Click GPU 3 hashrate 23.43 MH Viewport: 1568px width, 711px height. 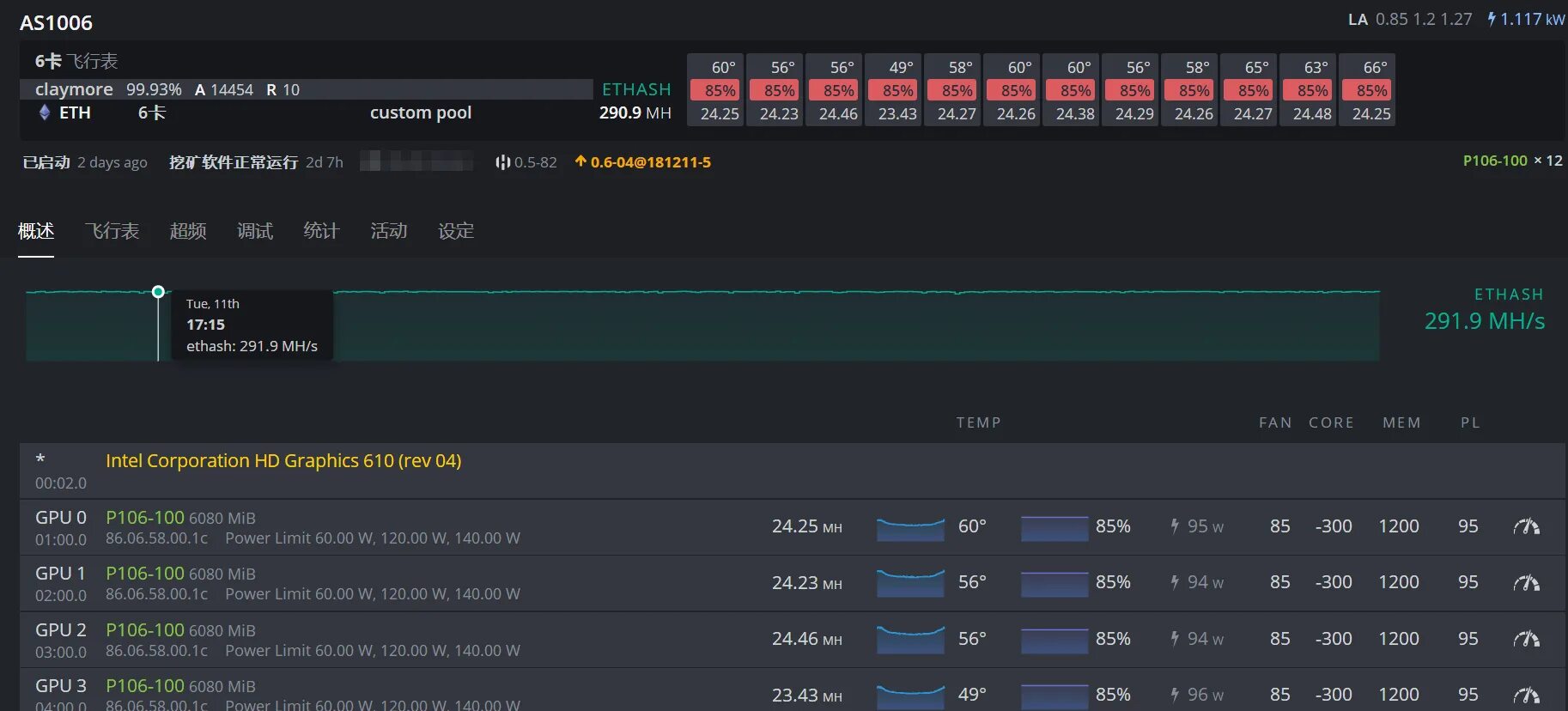pyautogui.click(x=806, y=695)
